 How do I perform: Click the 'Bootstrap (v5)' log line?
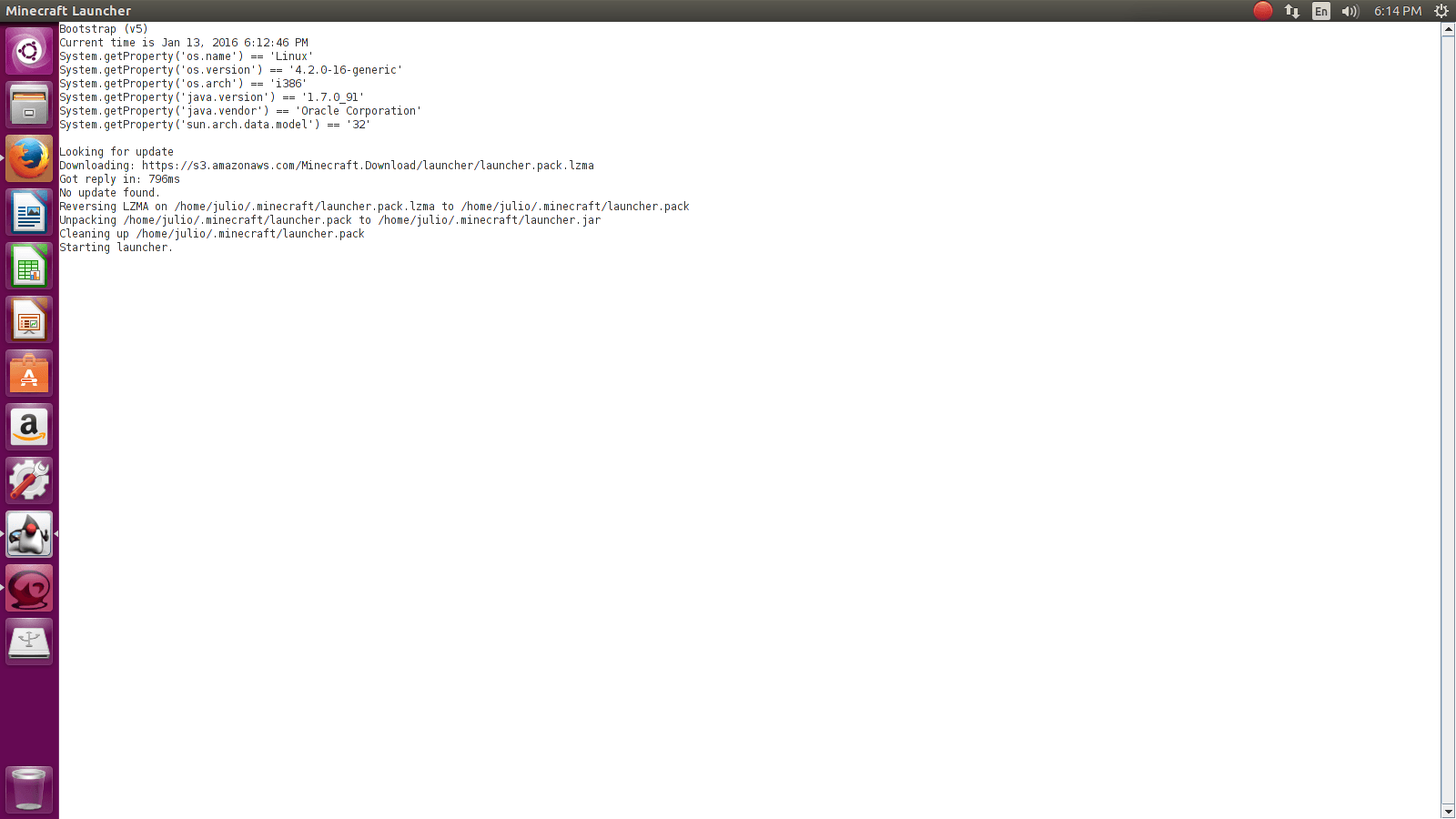coord(104,29)
